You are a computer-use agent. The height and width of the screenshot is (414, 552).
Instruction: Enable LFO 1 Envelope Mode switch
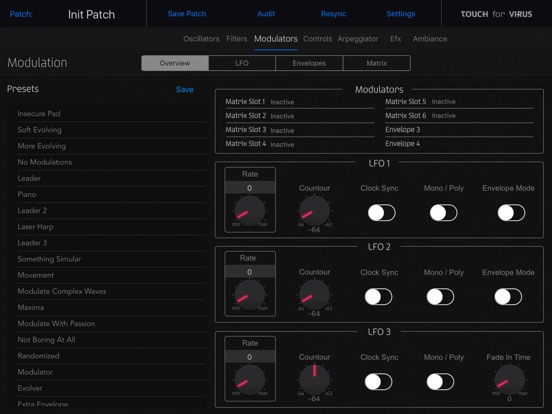coord(511,213)
